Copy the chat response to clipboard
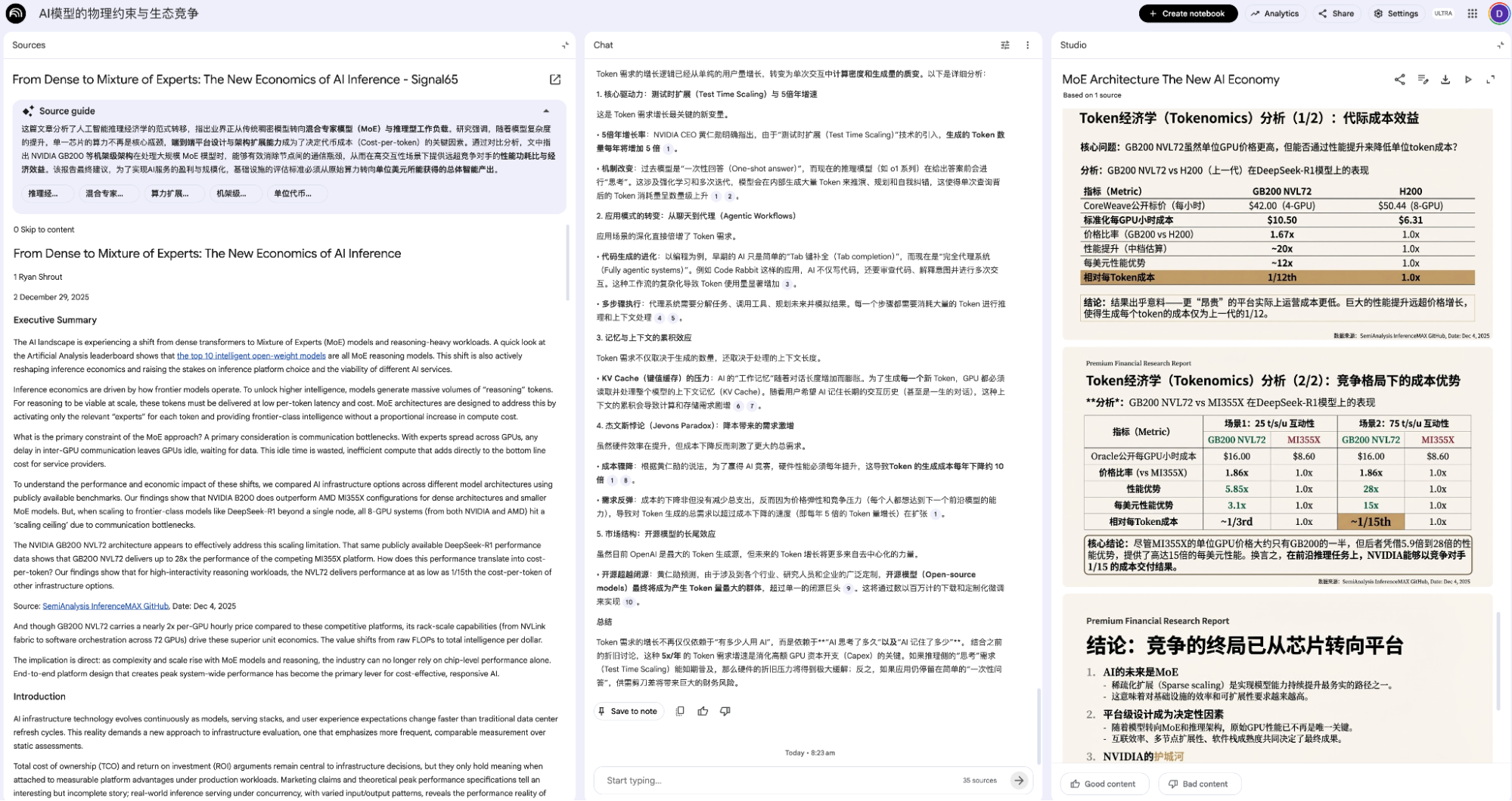Image resolution: width=1512 pixels, height=801 pixels. pos(680,711)
